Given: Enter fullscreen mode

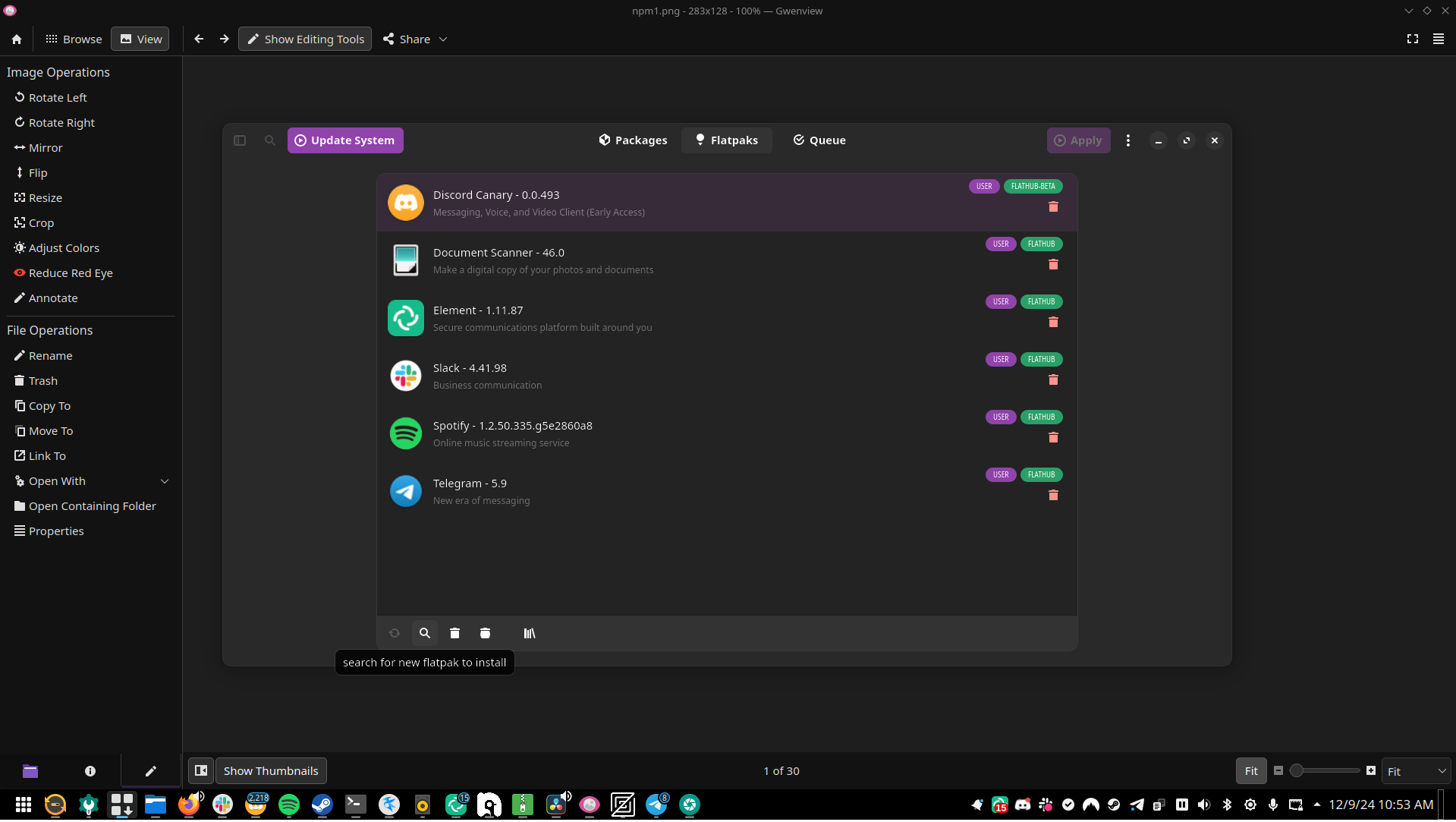Looking at the screenshot, I should 1413,39.
